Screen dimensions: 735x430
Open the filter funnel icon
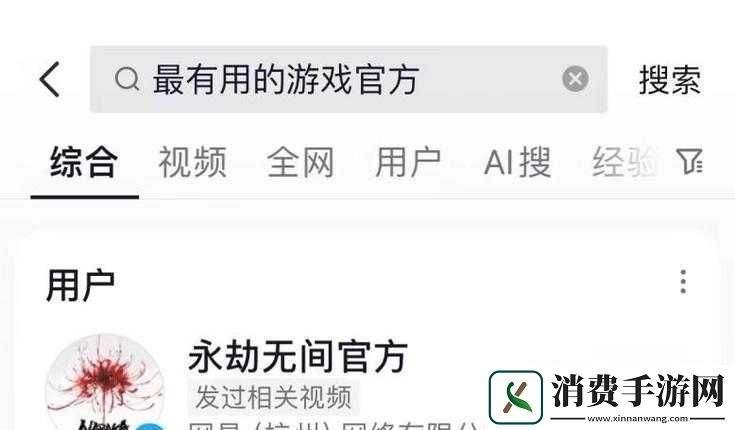(x=689, y=161)
